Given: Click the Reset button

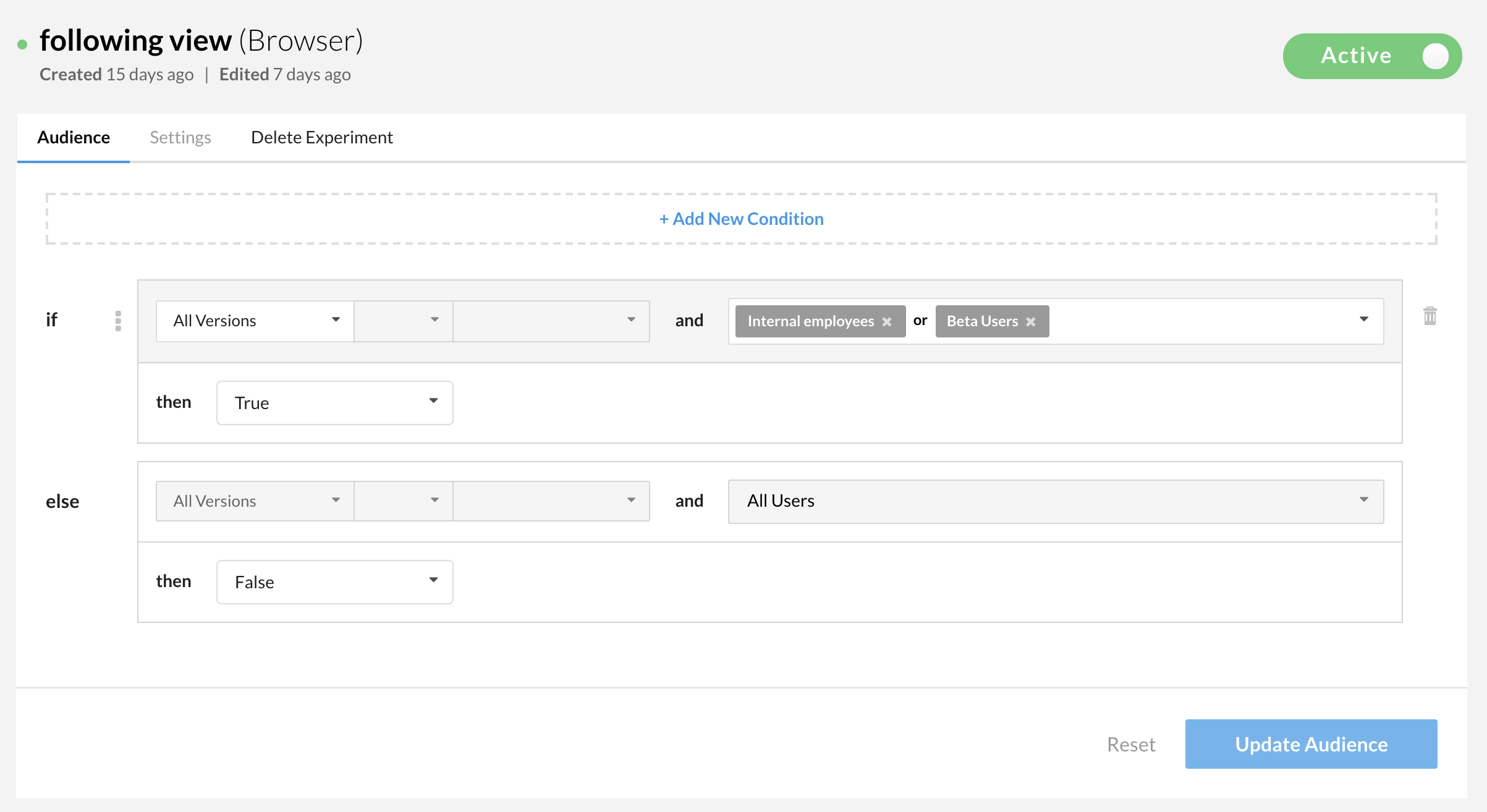Looking at the screenshot, I should [x=1130, y=744].
